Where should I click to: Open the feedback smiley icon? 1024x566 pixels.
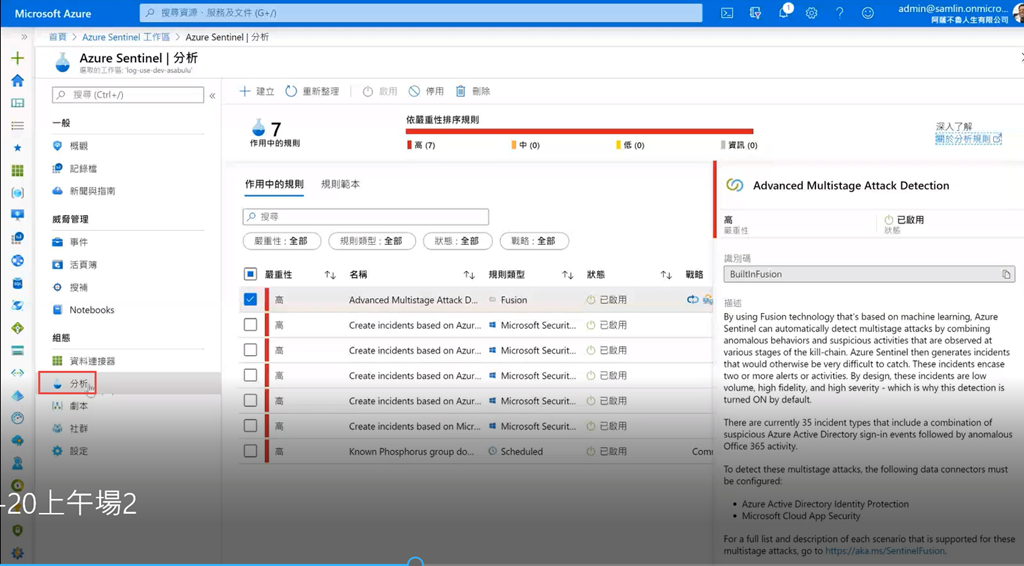point(867,13)
